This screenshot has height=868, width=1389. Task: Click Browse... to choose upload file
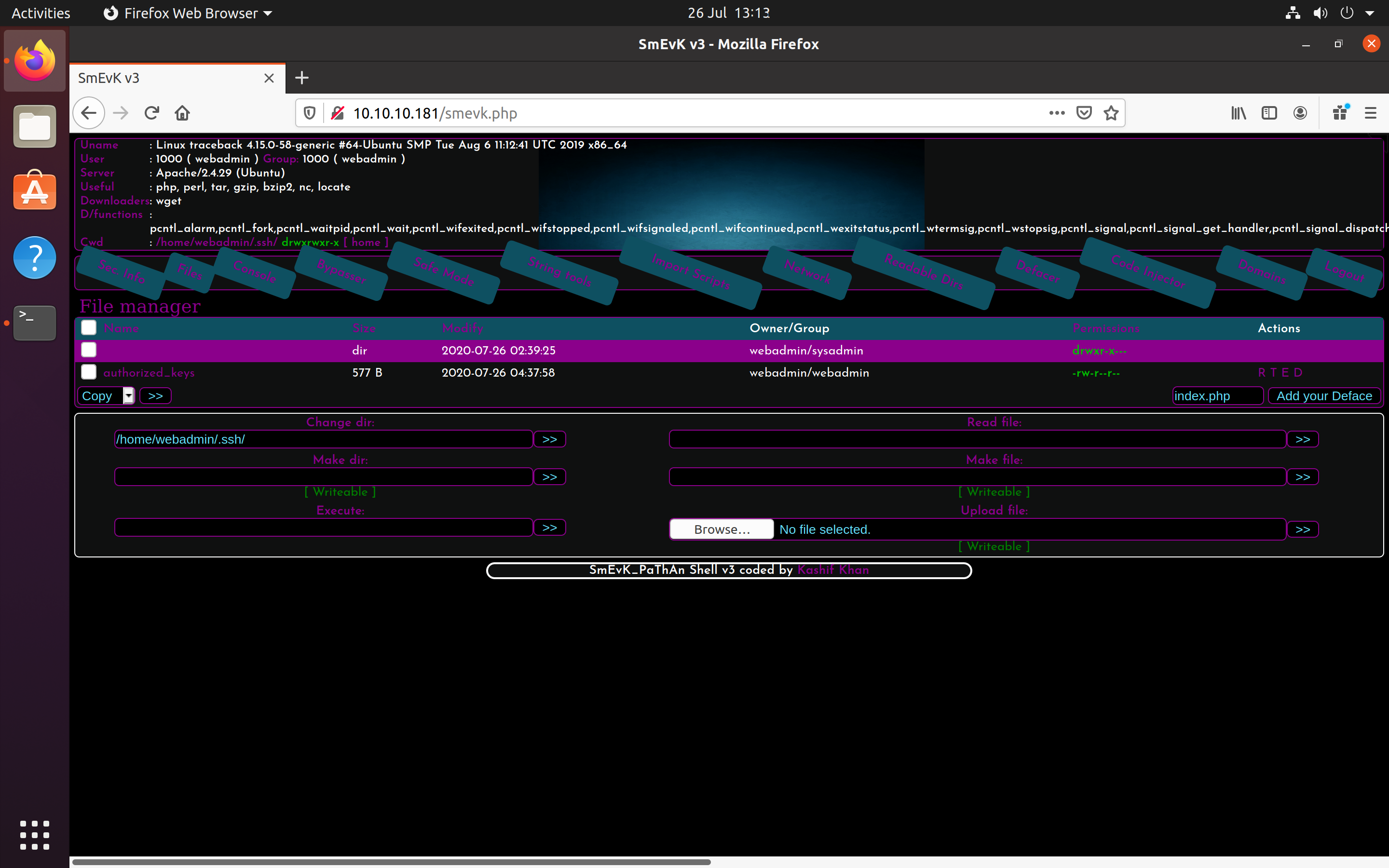click(722, 529)
